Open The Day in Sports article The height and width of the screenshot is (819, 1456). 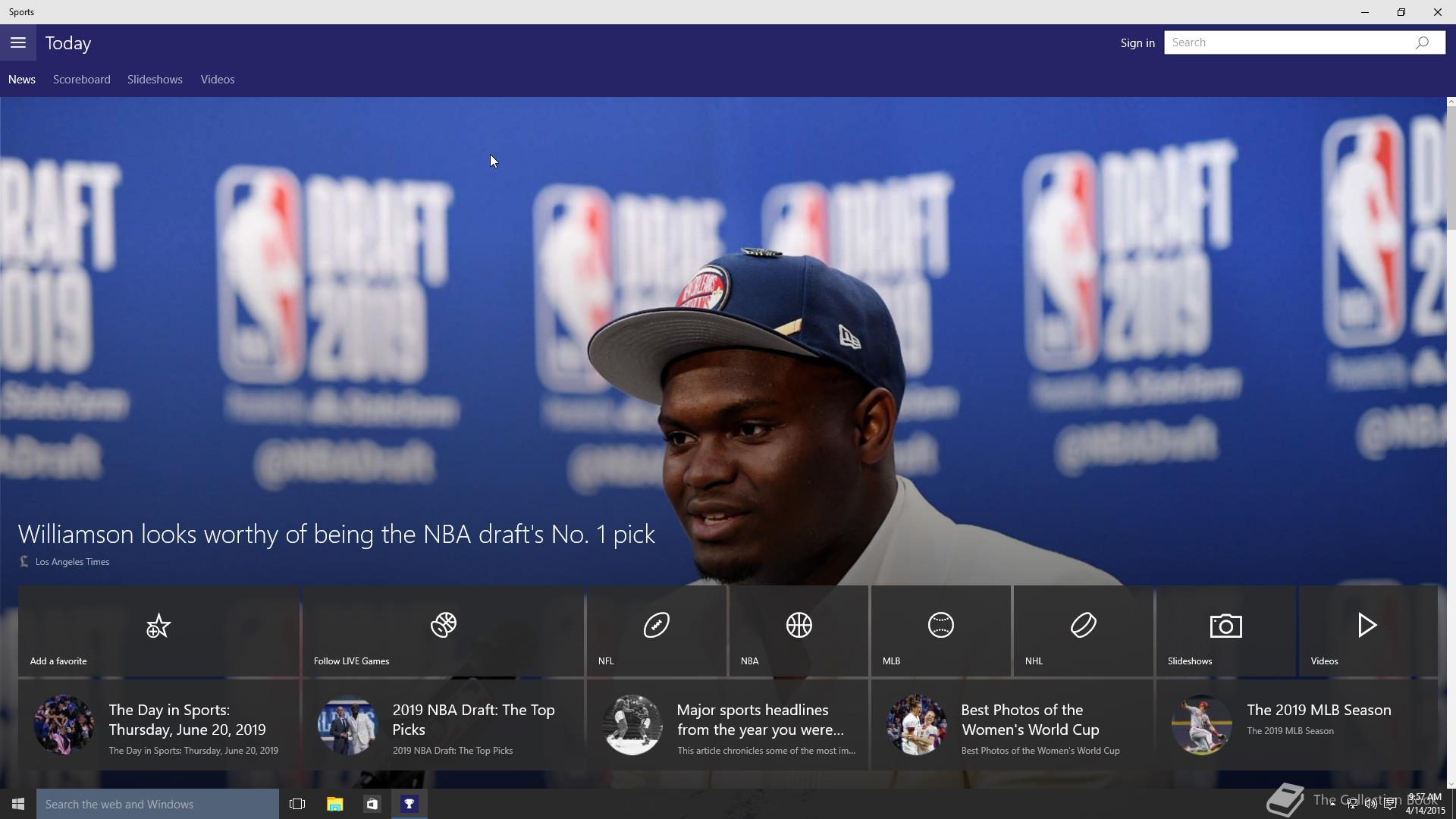click(158, 725)
